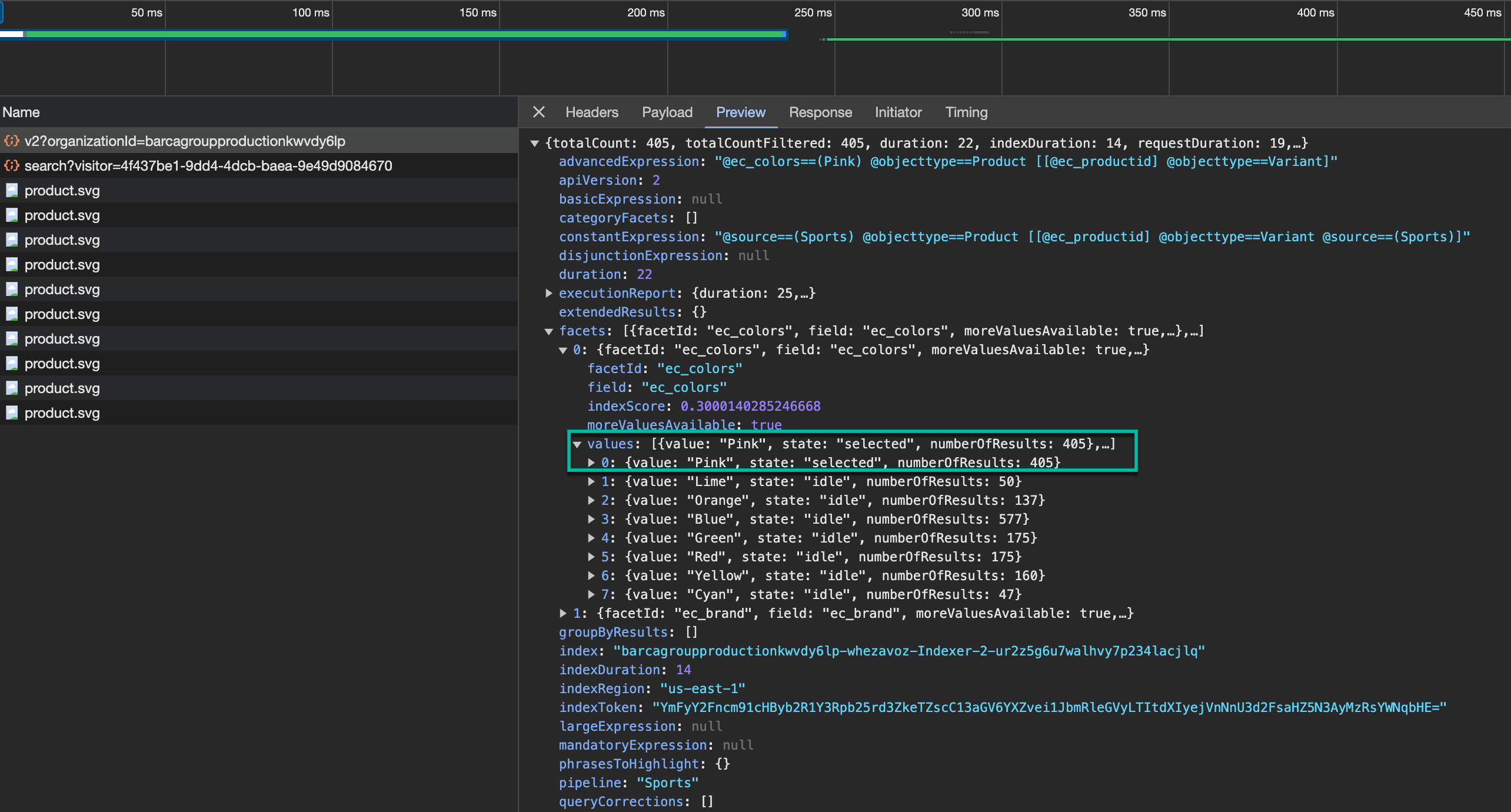
Task: Collapse the values array
Action: 577,444
